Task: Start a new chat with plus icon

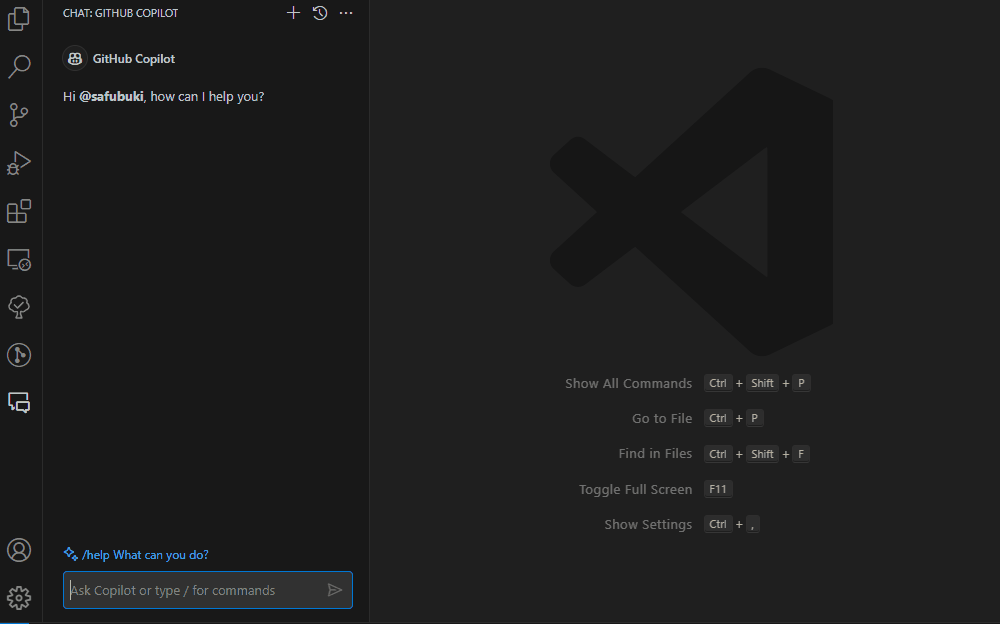Action: (x=293, y=13)
